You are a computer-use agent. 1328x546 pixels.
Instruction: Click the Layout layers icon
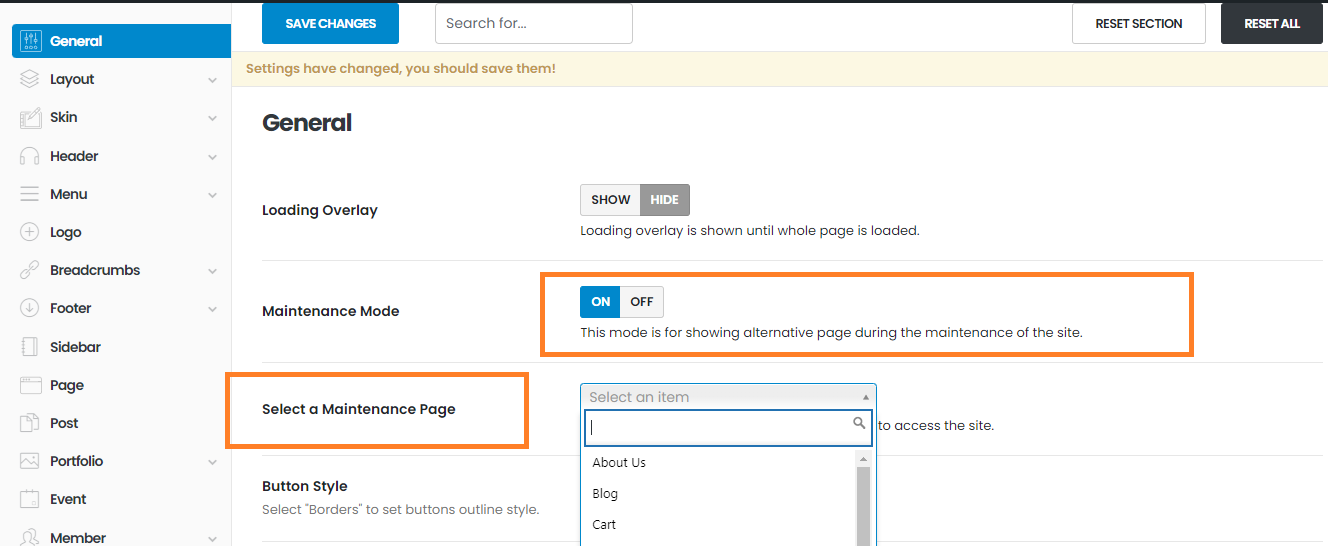click(30, 79)
